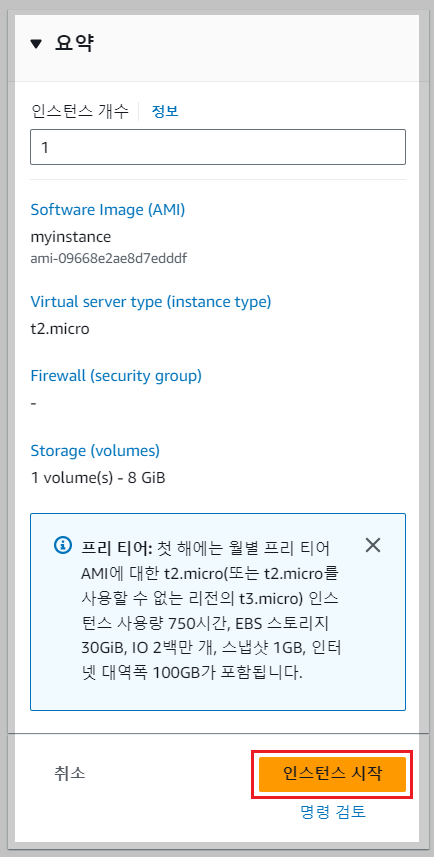Select the 1 volume(s) - 8 GiB text

click(x=98, y=478)
